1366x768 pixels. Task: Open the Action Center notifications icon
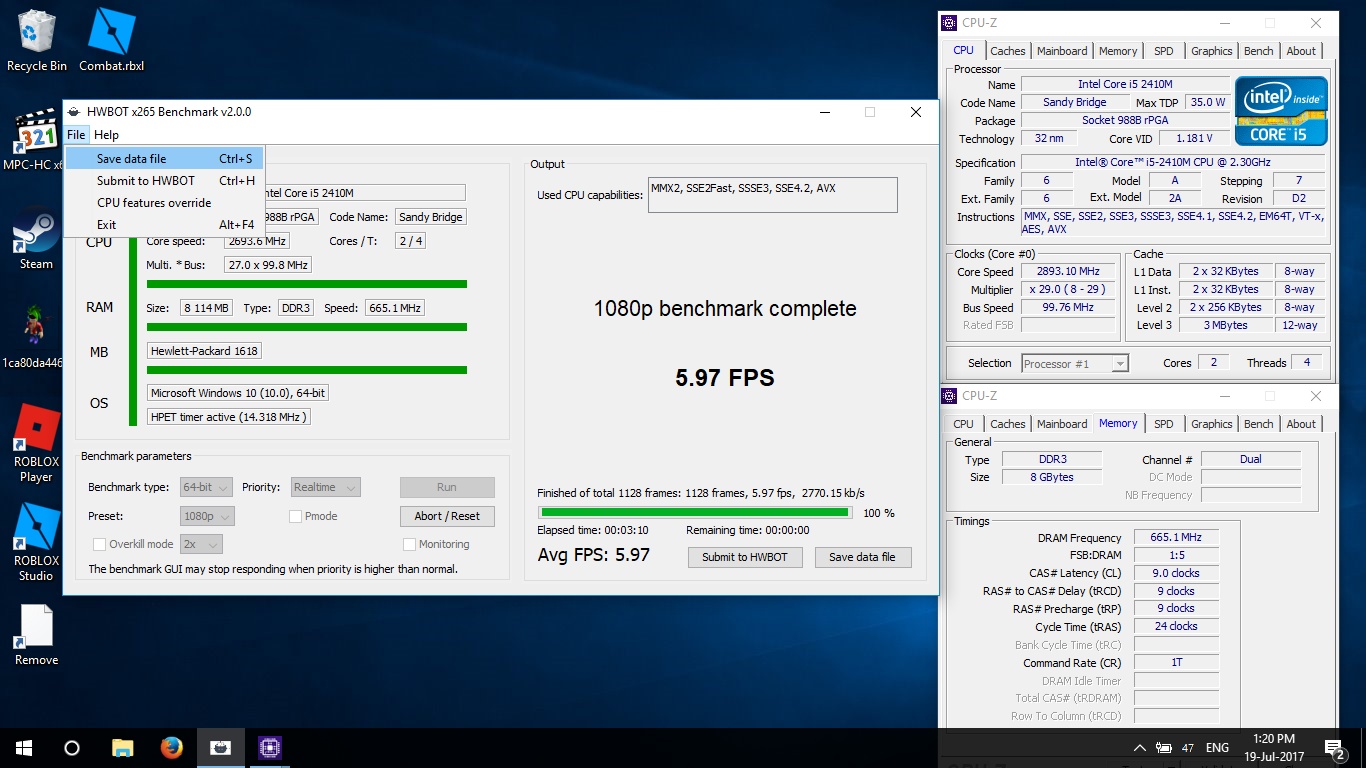[x=1334, y=748]
